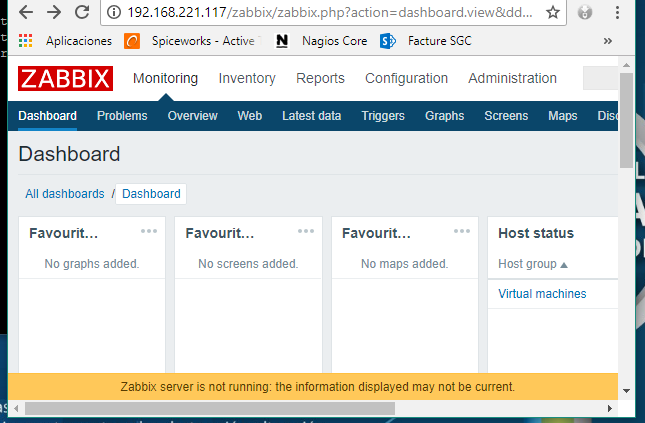Reload the page with the refresh icon
645x423 pixels.
pyautogui.click(x=82, y=12)
